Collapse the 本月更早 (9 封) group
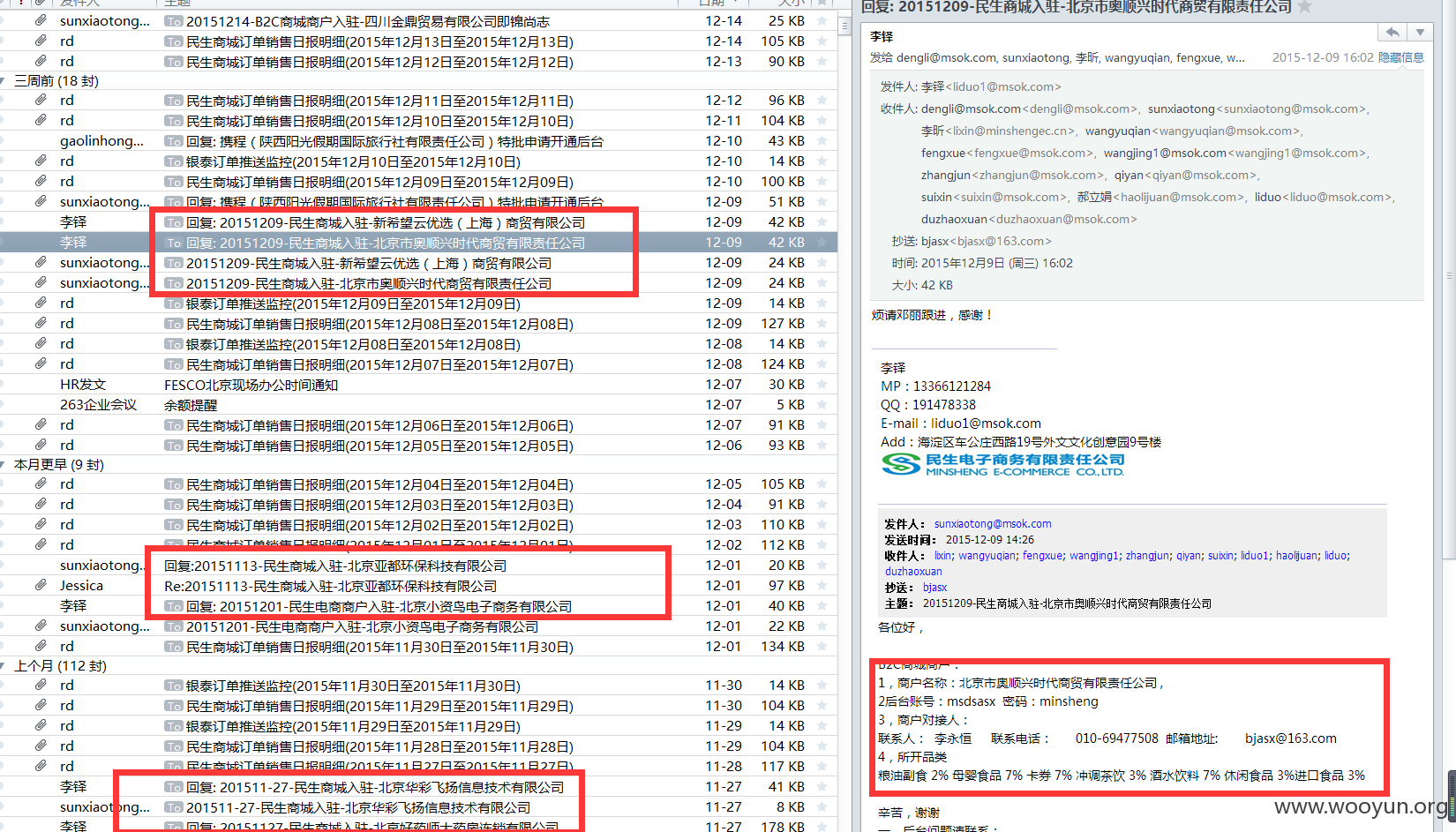The image size is (1456, 832). [x=4, y=464]
